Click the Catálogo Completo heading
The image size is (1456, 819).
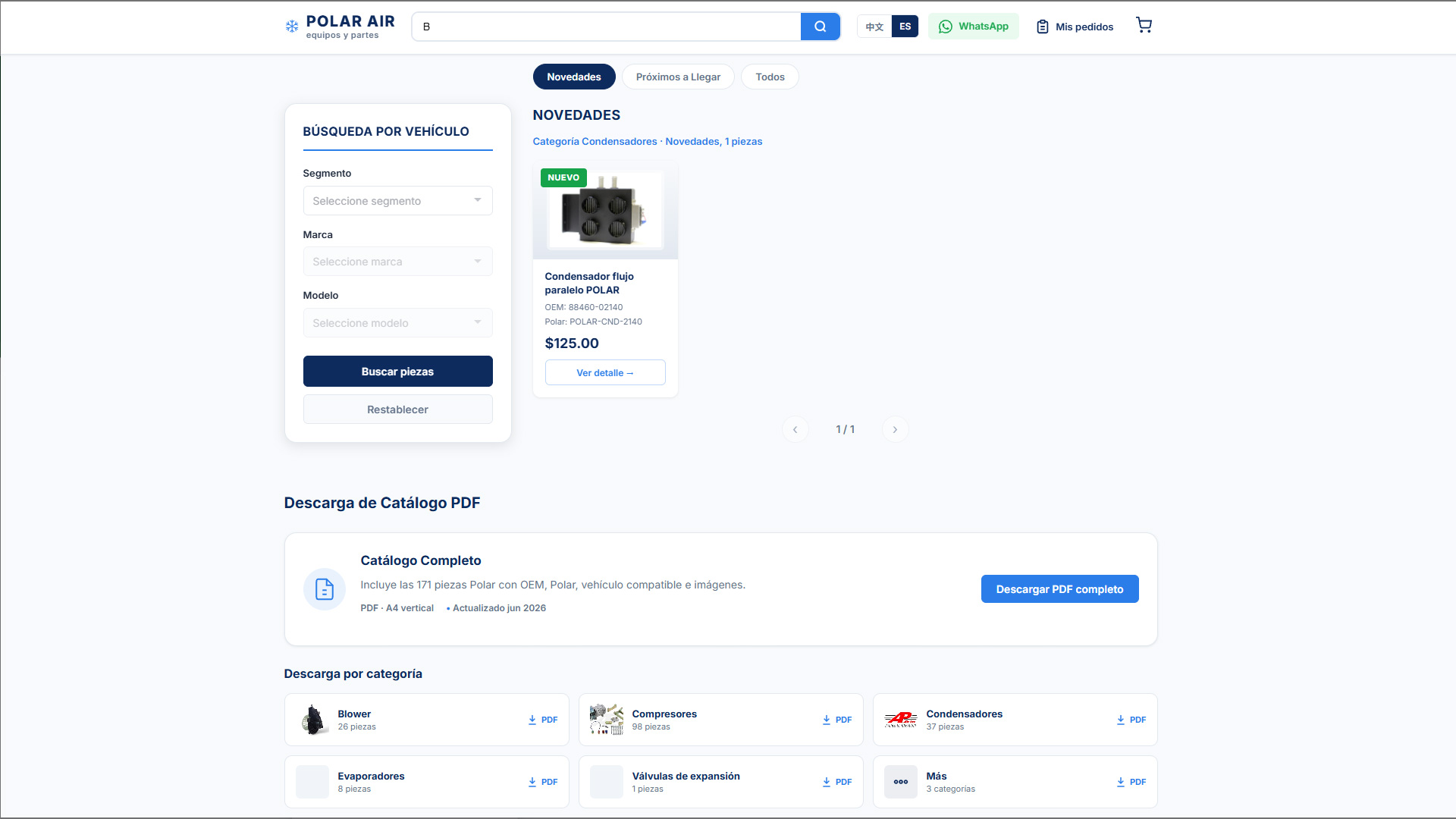[421, 560]
